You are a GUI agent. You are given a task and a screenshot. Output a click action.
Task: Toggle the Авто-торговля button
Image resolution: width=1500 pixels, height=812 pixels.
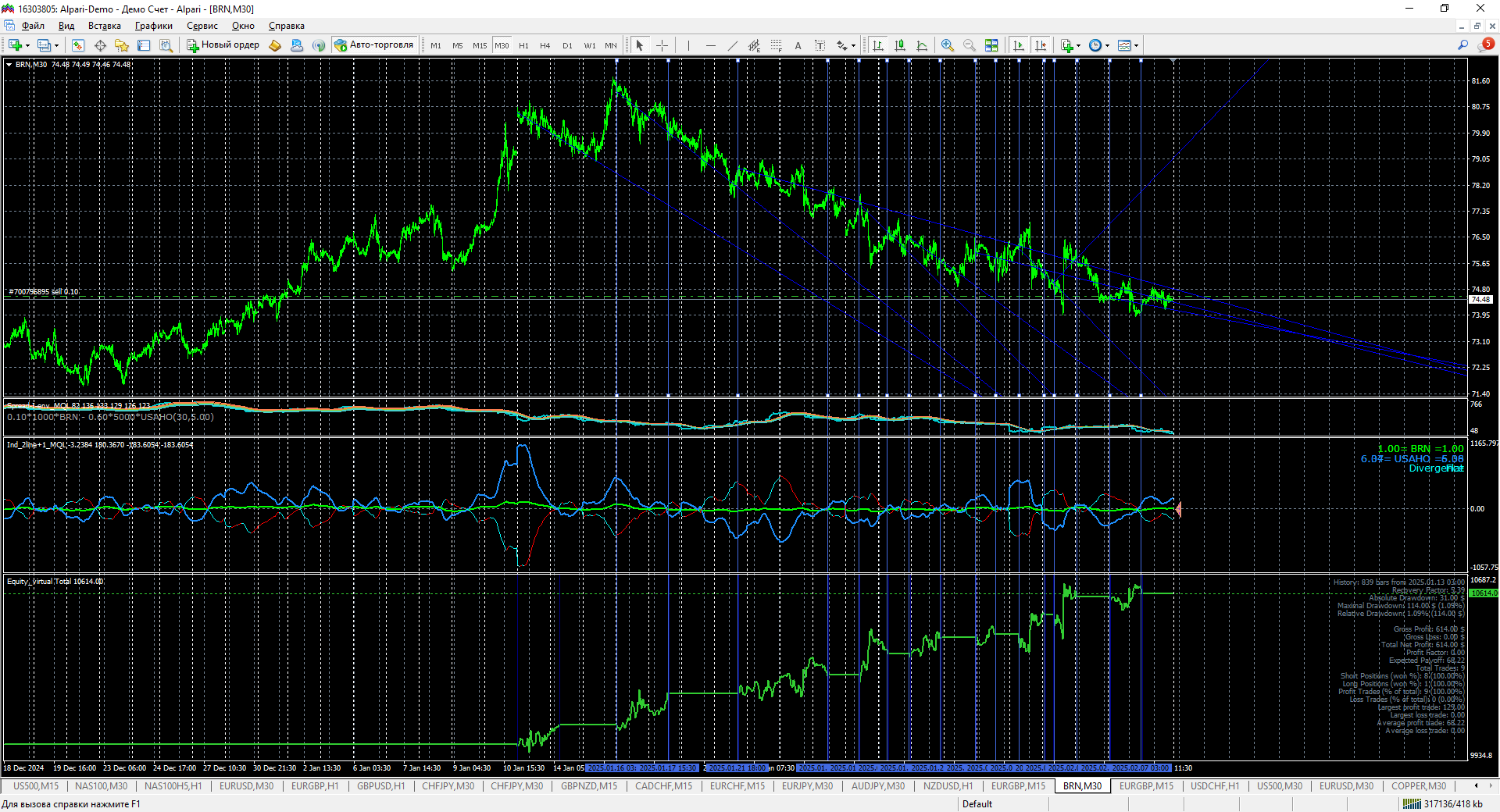374,45
